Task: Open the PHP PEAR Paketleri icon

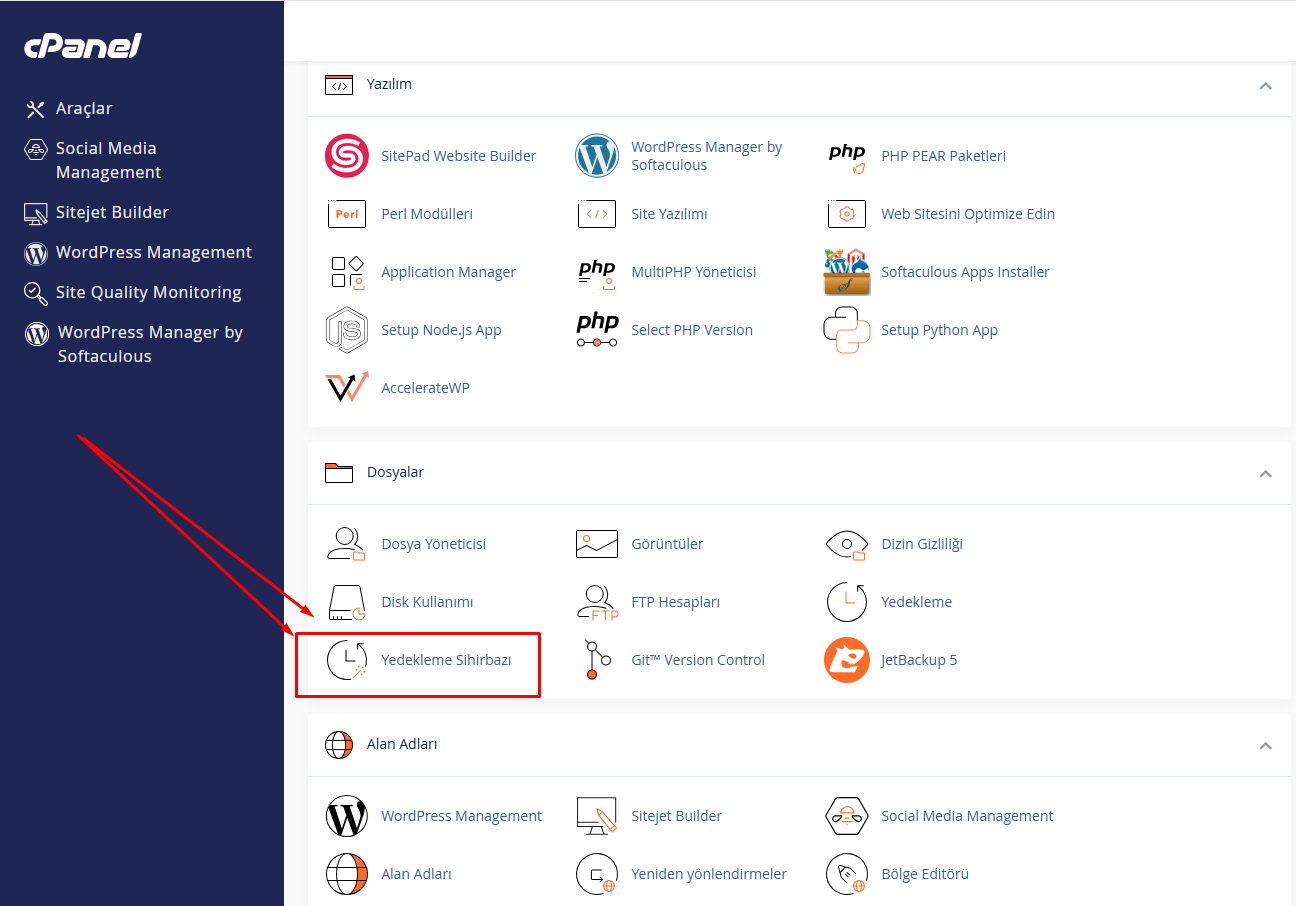Action: click(847, 156)
